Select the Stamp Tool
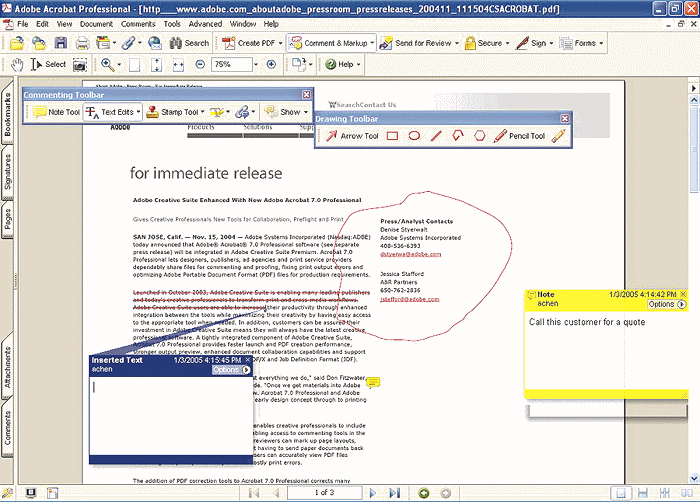Viewport: 700px width, 502px height. 171,112
